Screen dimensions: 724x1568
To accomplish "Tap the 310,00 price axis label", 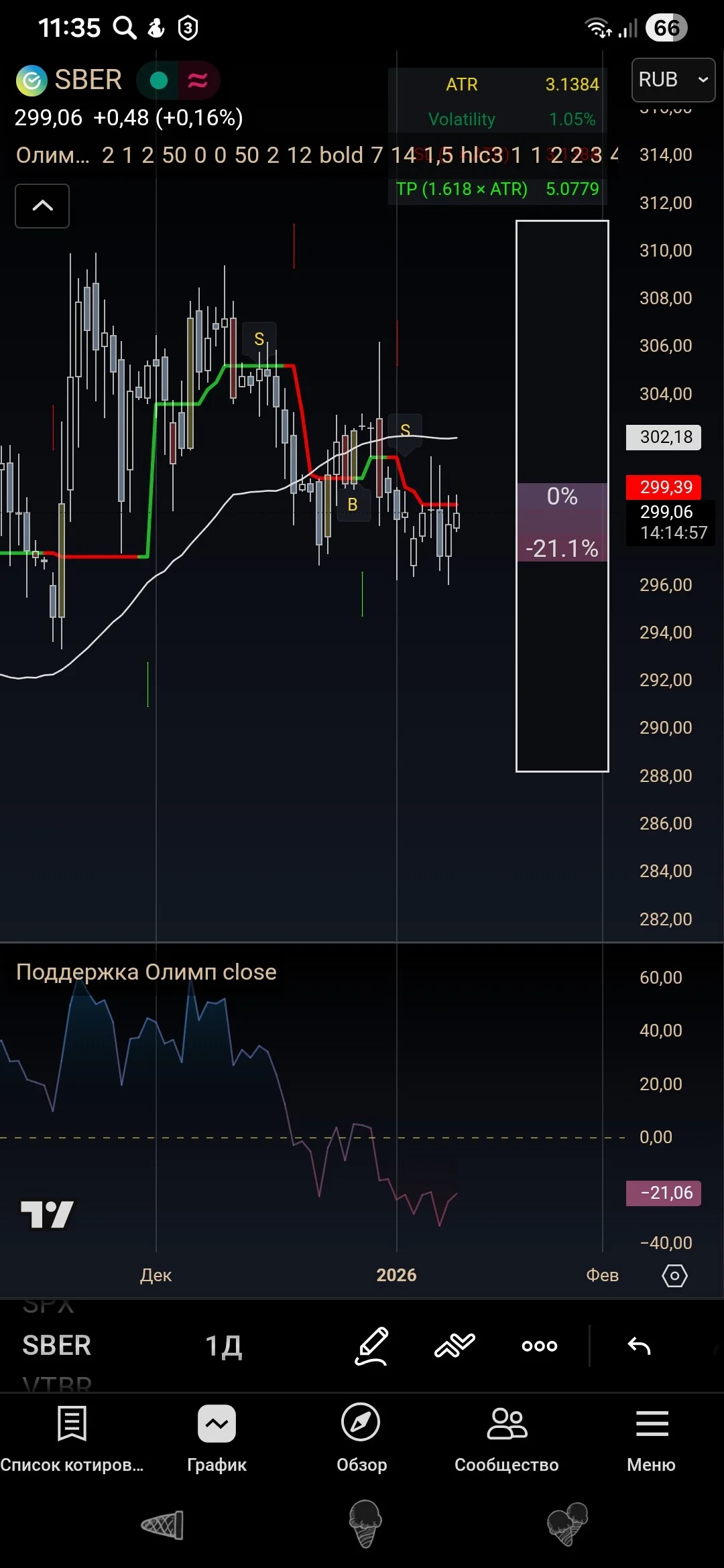I will (666, 251).
